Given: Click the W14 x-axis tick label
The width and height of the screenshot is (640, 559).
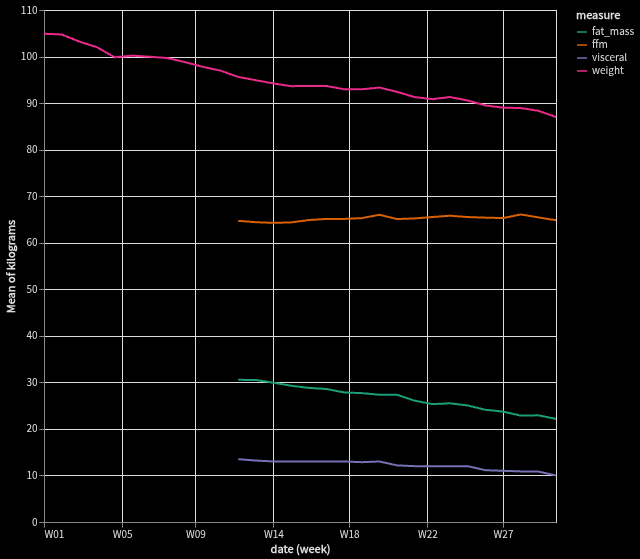Looking at the screenshot, I should coord(273,534).
